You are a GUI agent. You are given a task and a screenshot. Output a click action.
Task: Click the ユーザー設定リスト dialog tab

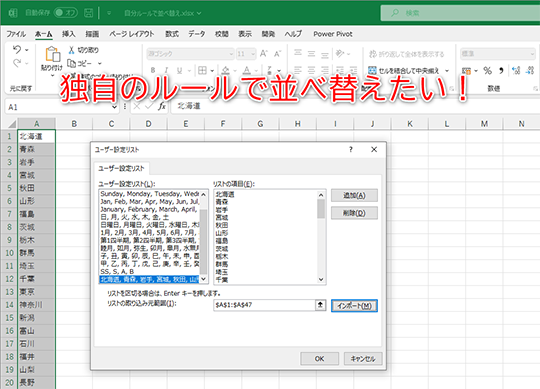click(121, 168)
